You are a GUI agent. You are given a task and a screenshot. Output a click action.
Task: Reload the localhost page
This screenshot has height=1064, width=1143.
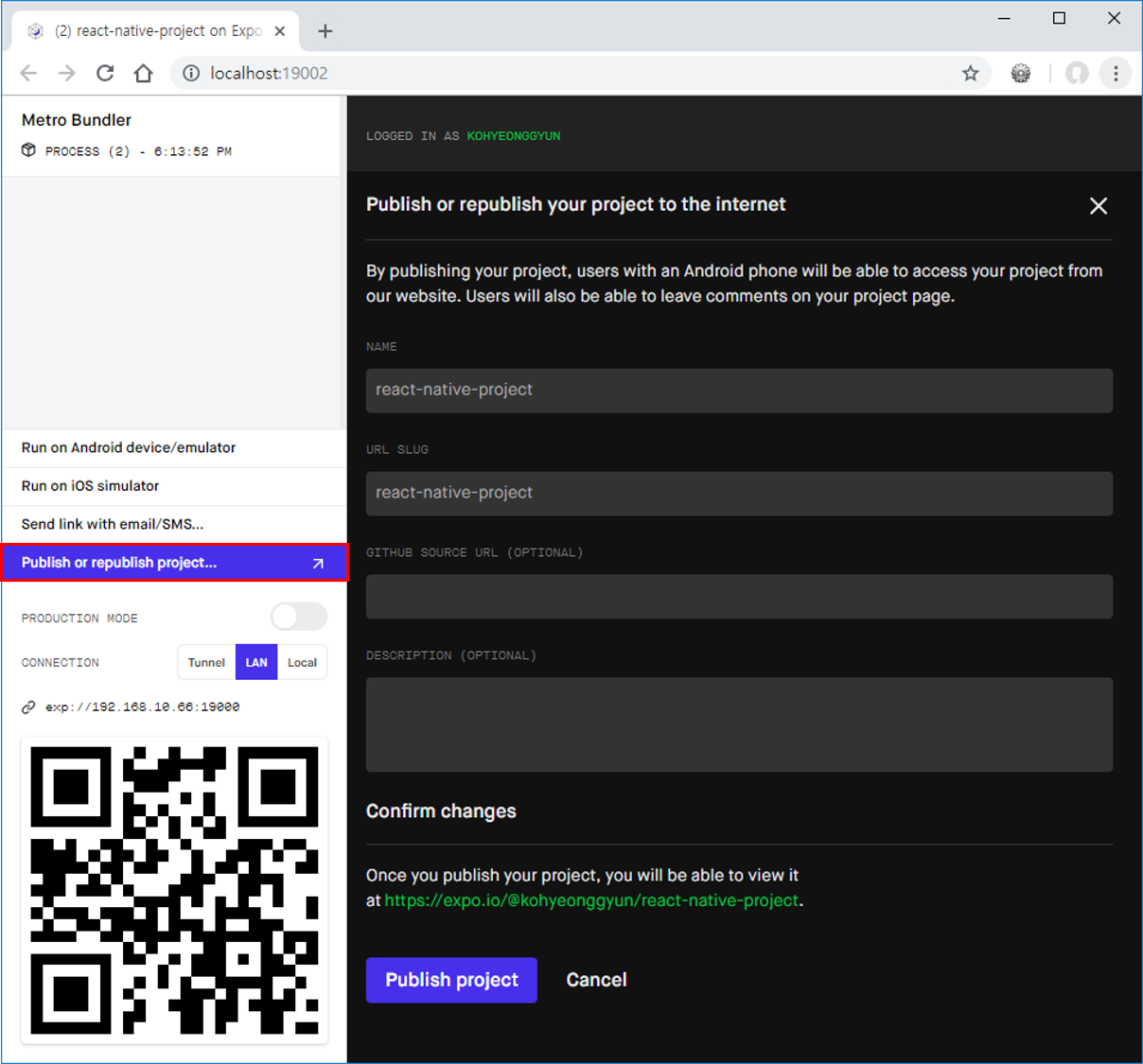tap(105, 73)
